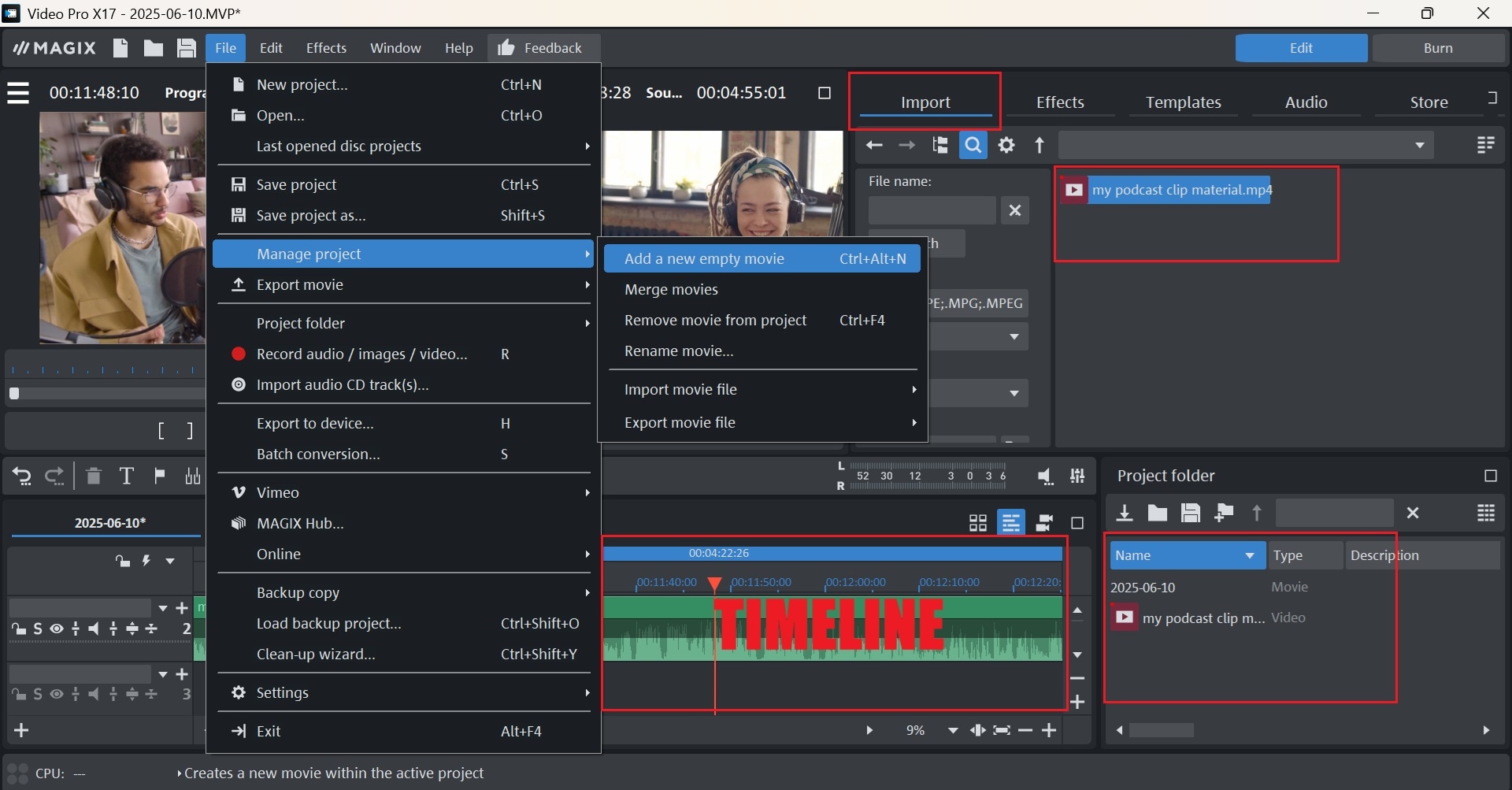Click the highlighted search magnifier icon
Image resolution: width=1512 pixels, height=790 pixels.
tap(973, 145)
